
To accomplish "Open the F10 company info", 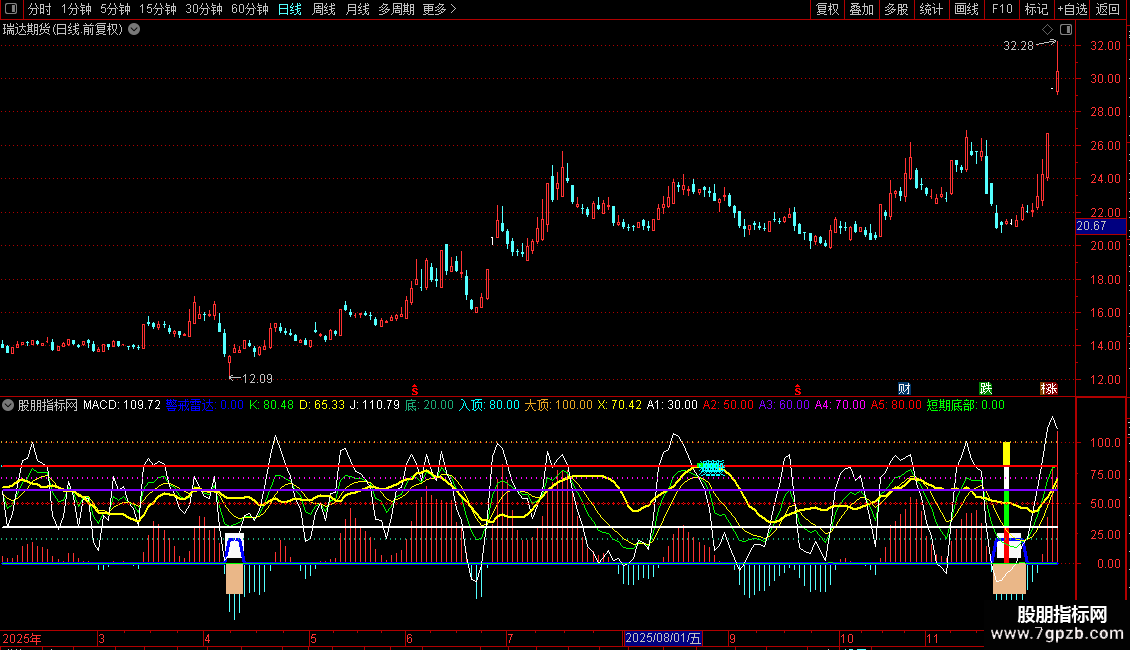I will click(x=1001, y=9).
